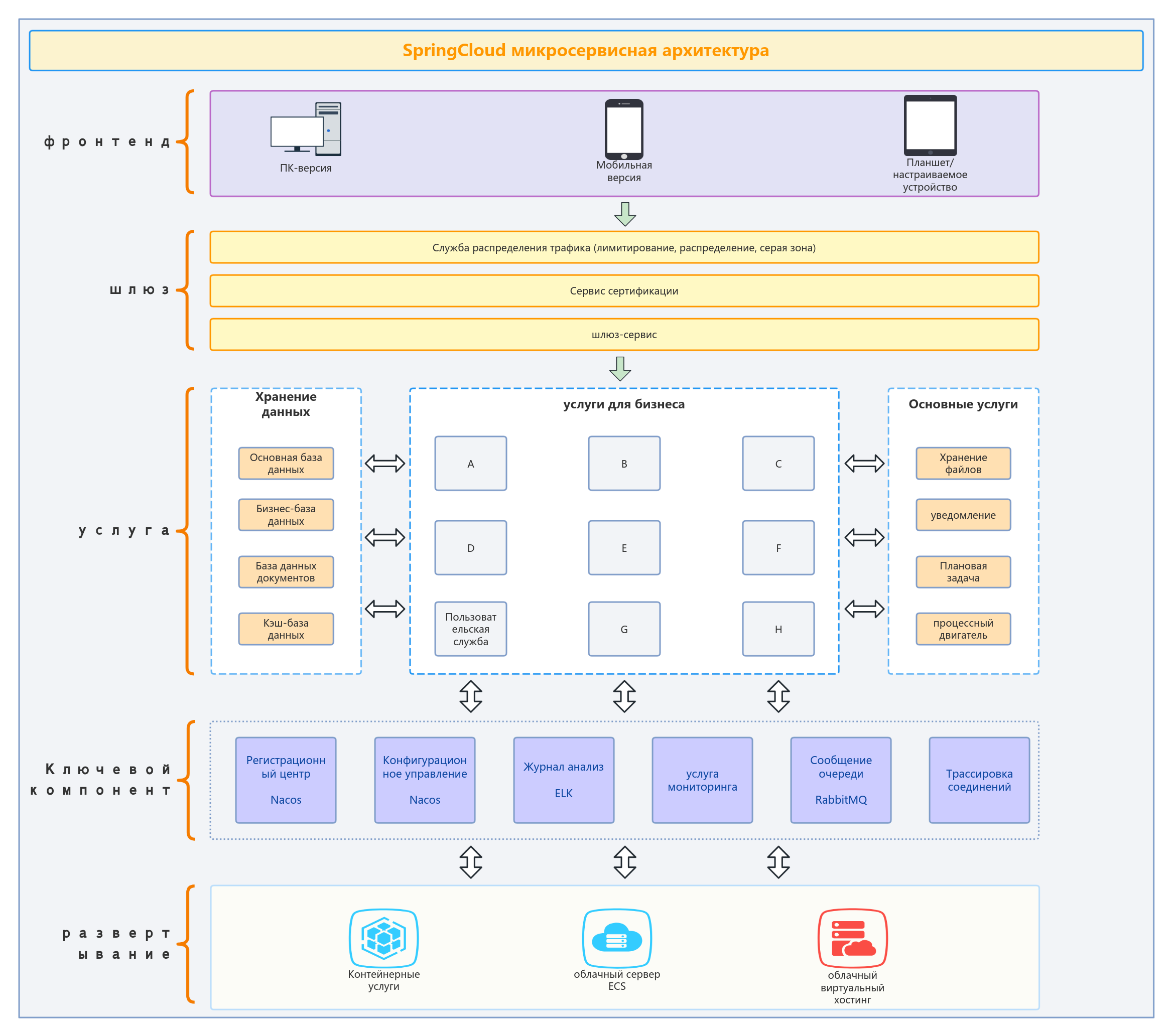The width and height of the screenshot is (1172, 1036).
Task: Select the Регистрационный центр Nacos block
Action: (x=286, y=781)
